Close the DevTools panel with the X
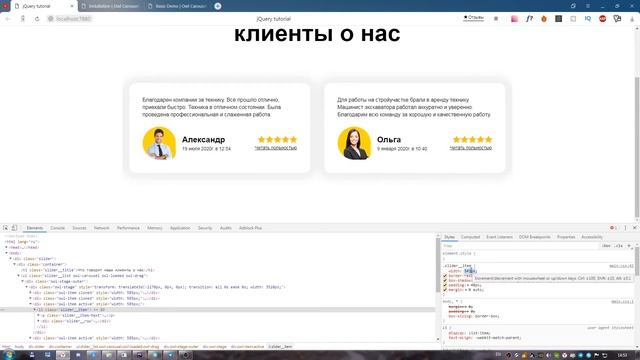The height and width of the screenshot is (360, 640). 634,228
